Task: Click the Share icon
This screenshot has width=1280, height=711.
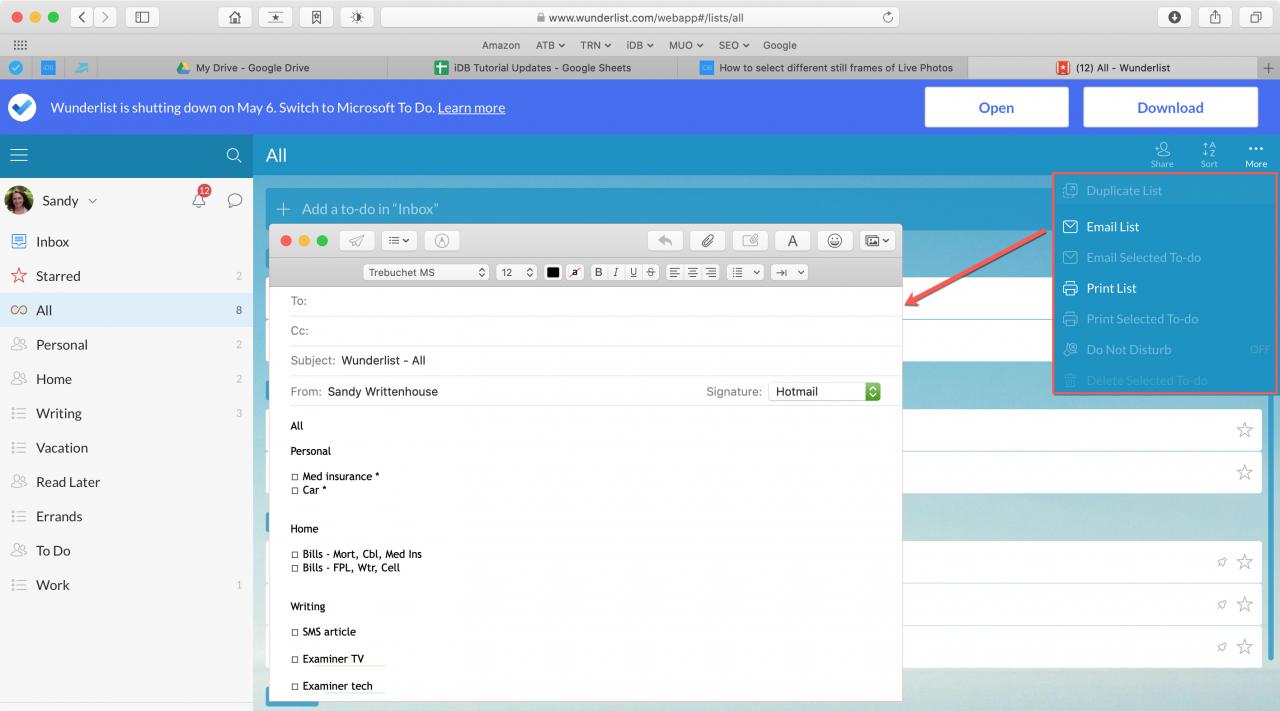Action: [x=1162, y=154]
